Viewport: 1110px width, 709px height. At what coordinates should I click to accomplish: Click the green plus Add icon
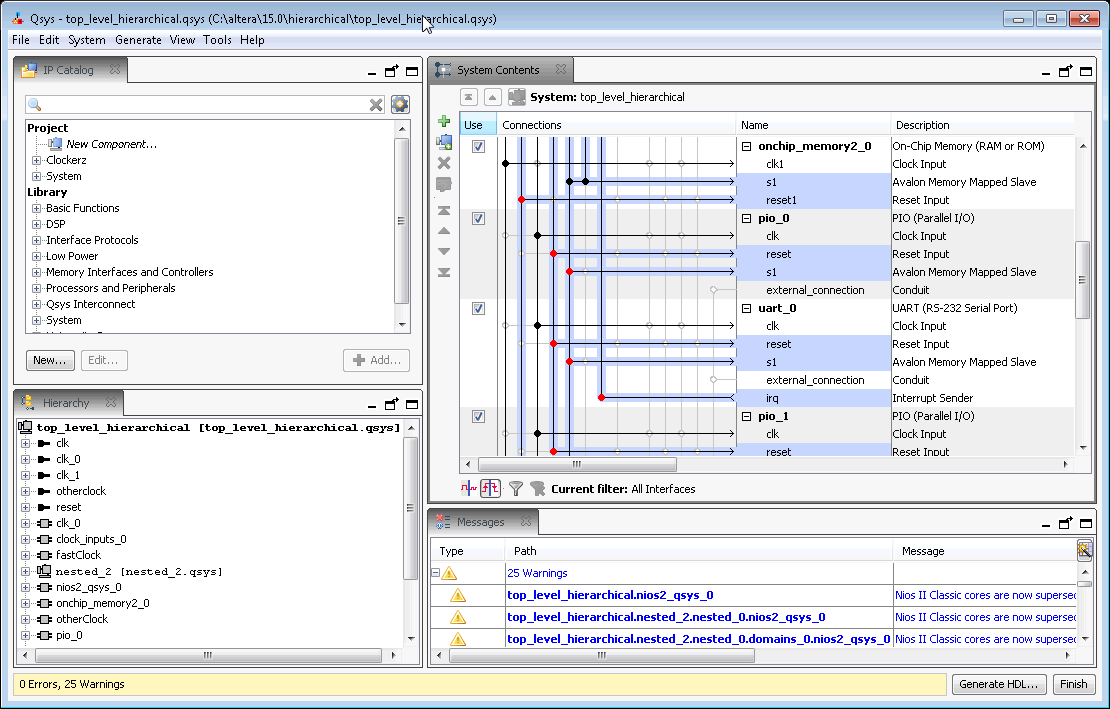pos(444,121)
